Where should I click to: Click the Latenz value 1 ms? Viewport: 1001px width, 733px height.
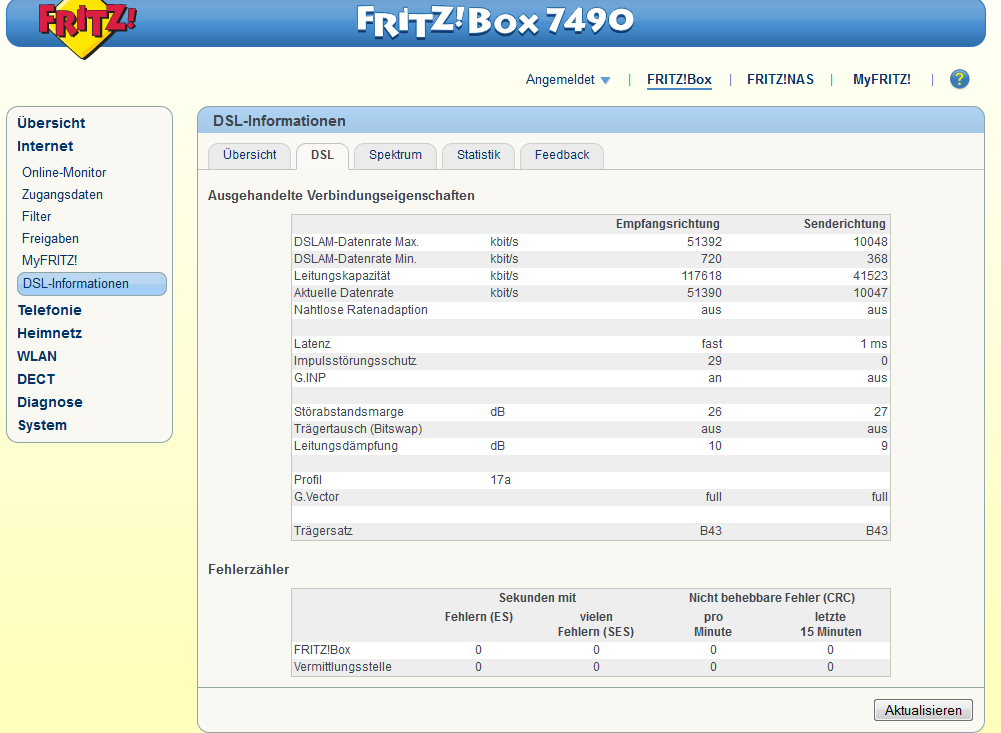pyautogui.click(x=873, y=344)
